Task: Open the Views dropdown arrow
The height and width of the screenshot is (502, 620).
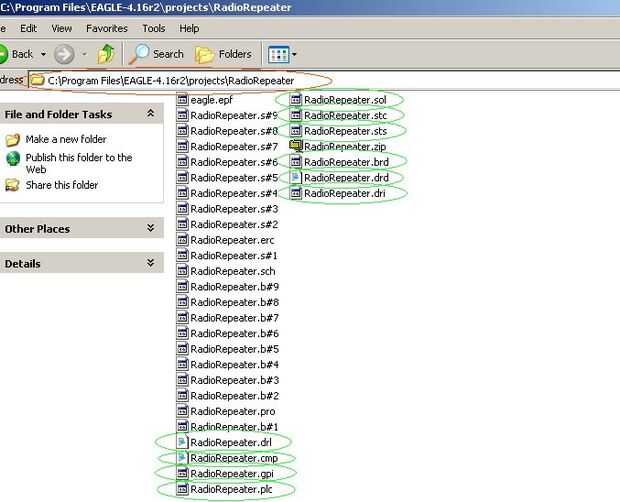Action: click(x=294, y=55)
